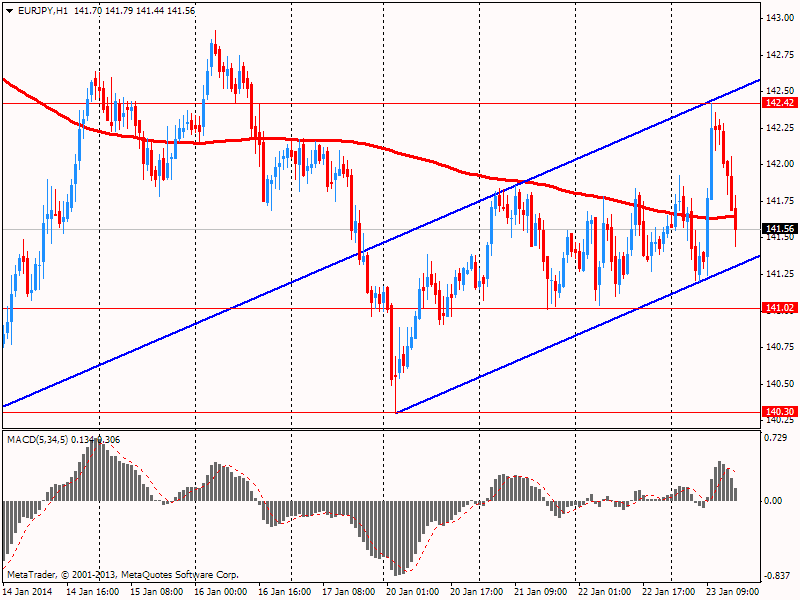Click the 142.25 price scale value

(x=780, y=128)
